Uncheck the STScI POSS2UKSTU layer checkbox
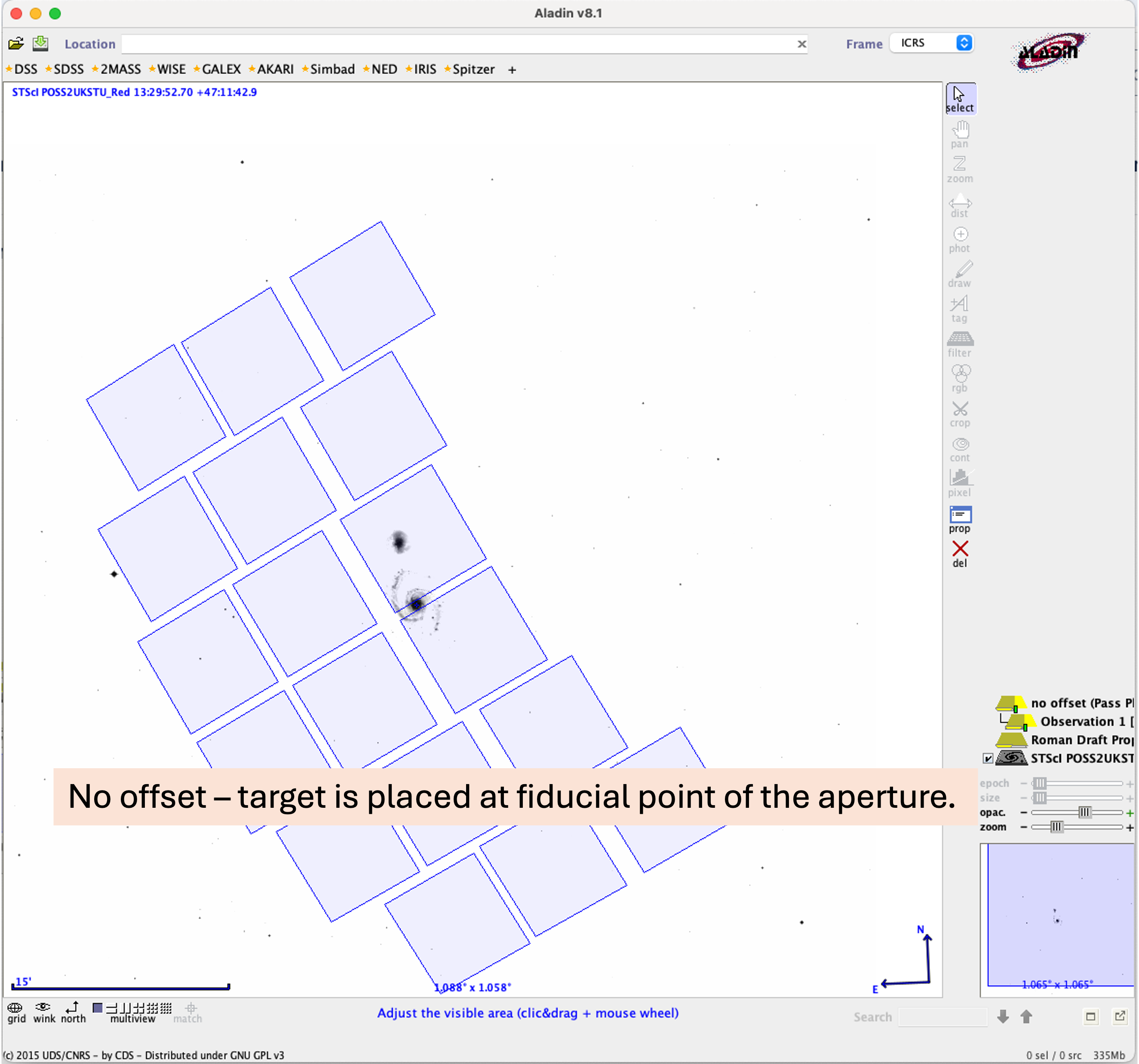 click(x=989, y=759)
